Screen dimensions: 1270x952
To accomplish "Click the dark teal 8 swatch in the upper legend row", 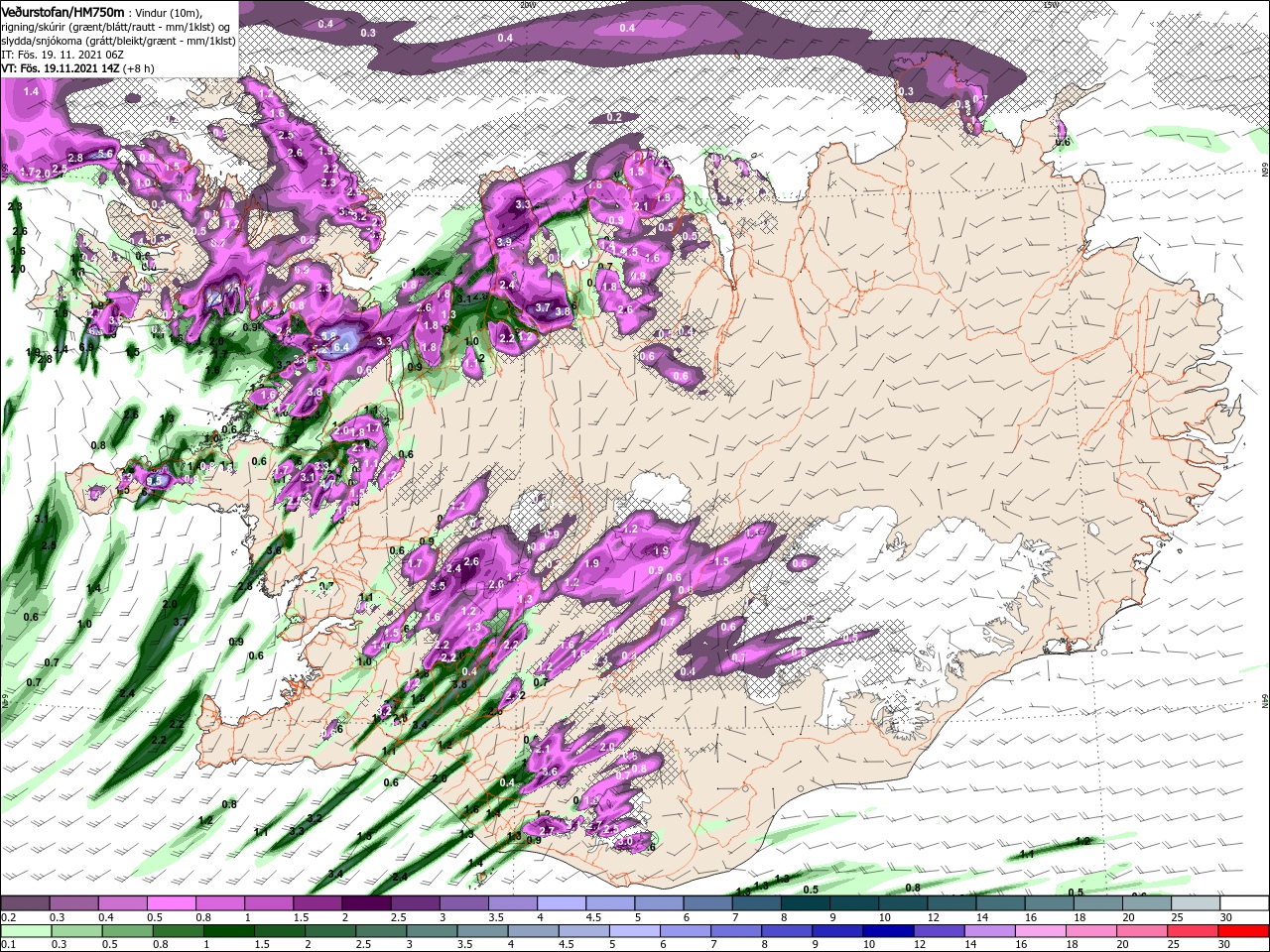I will pyautogui.click(x=806, y=903).
